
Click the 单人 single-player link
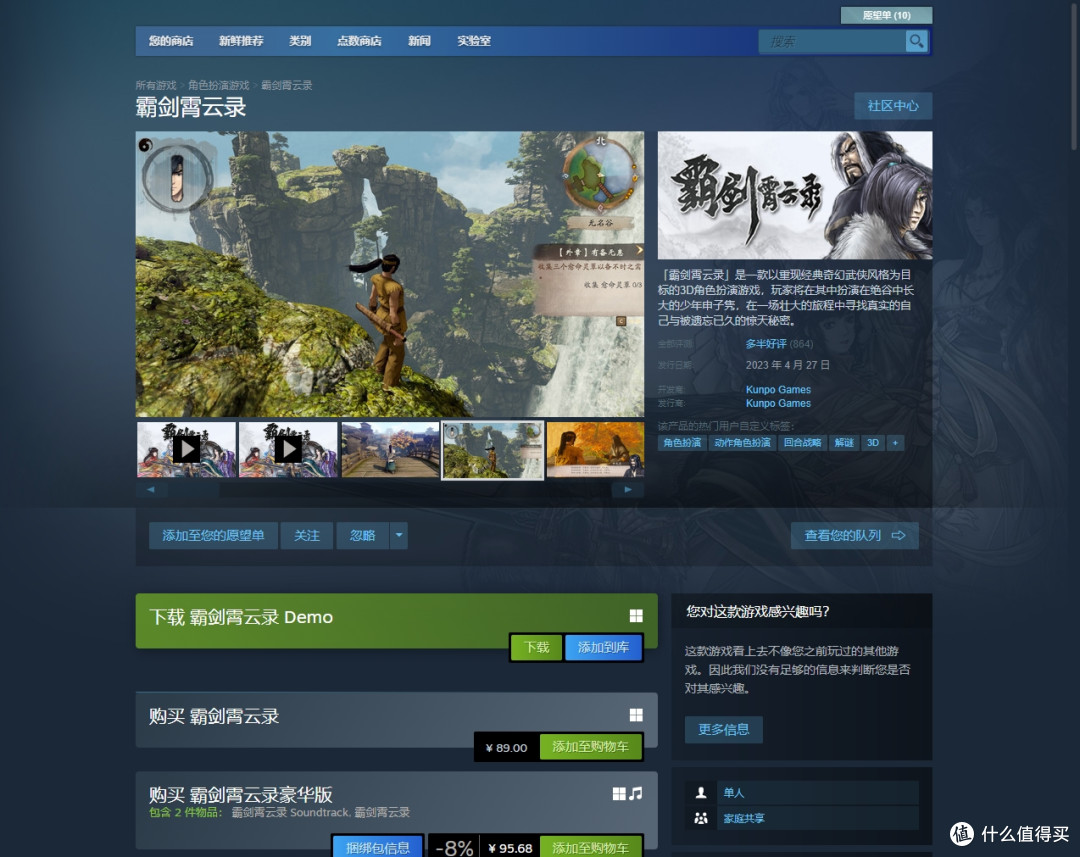point(734,793)
